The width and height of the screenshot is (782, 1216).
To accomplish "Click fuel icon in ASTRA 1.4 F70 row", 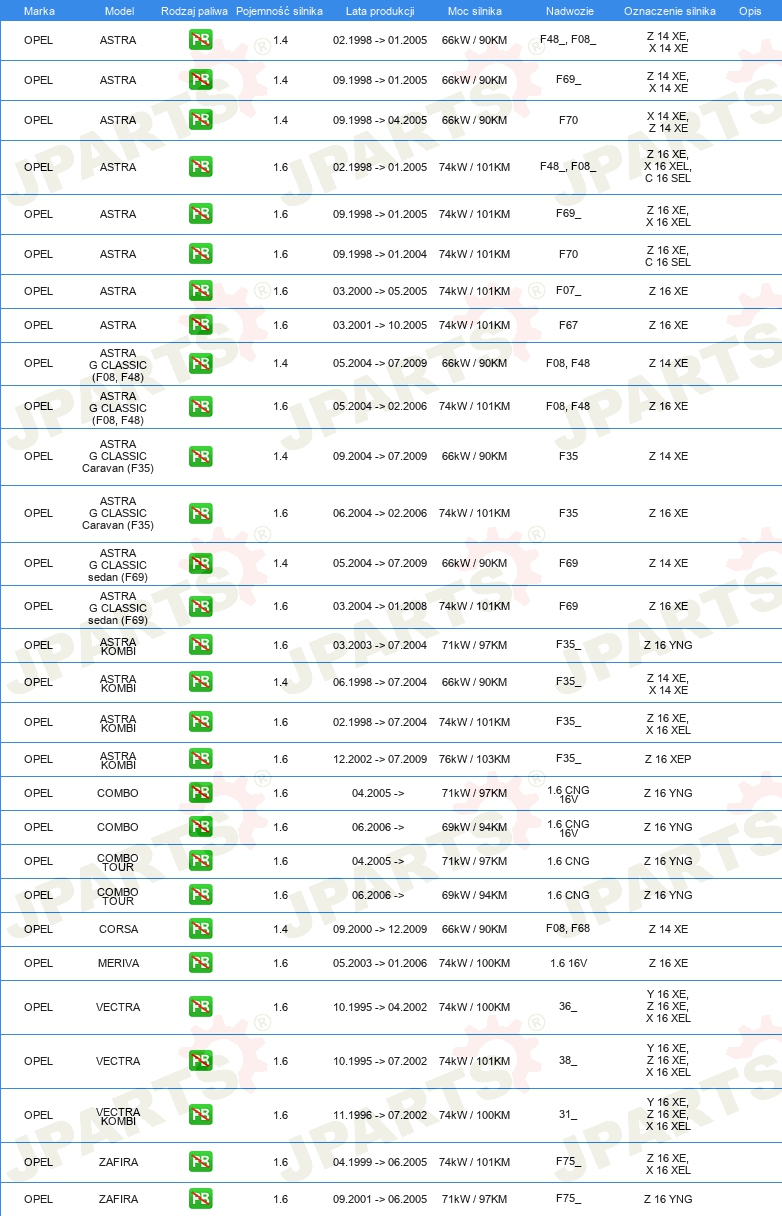I will [201, 120].
